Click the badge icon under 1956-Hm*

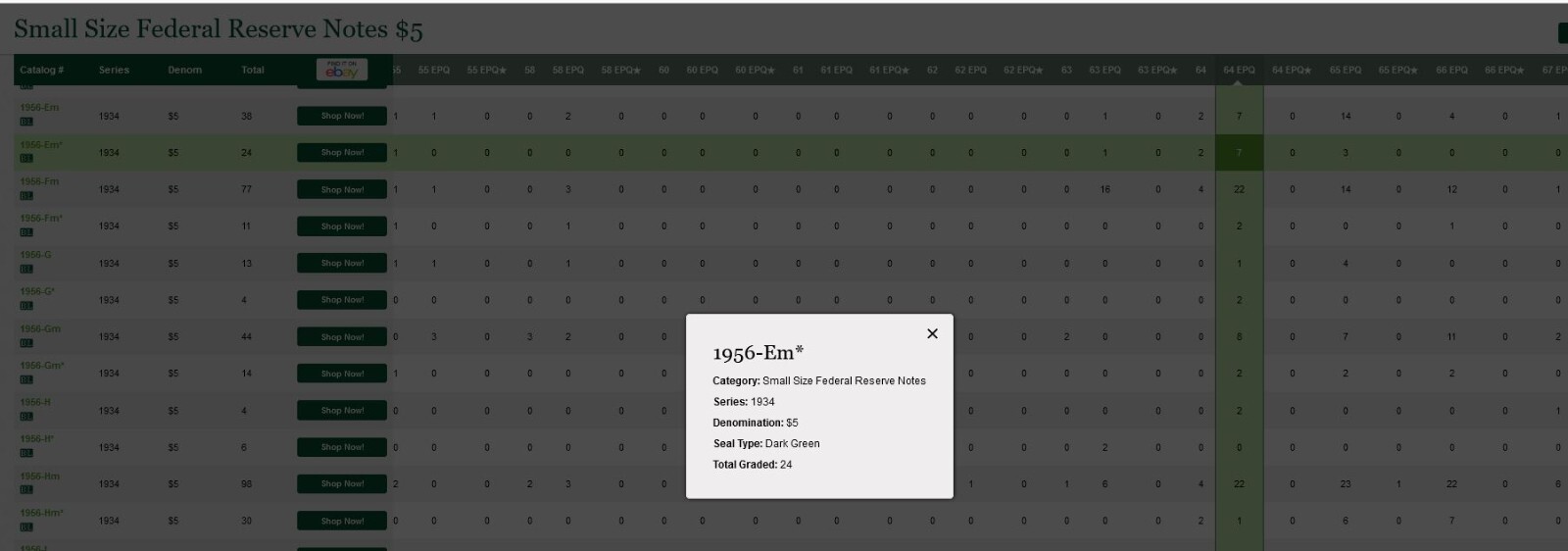click(x=26, y=526)
